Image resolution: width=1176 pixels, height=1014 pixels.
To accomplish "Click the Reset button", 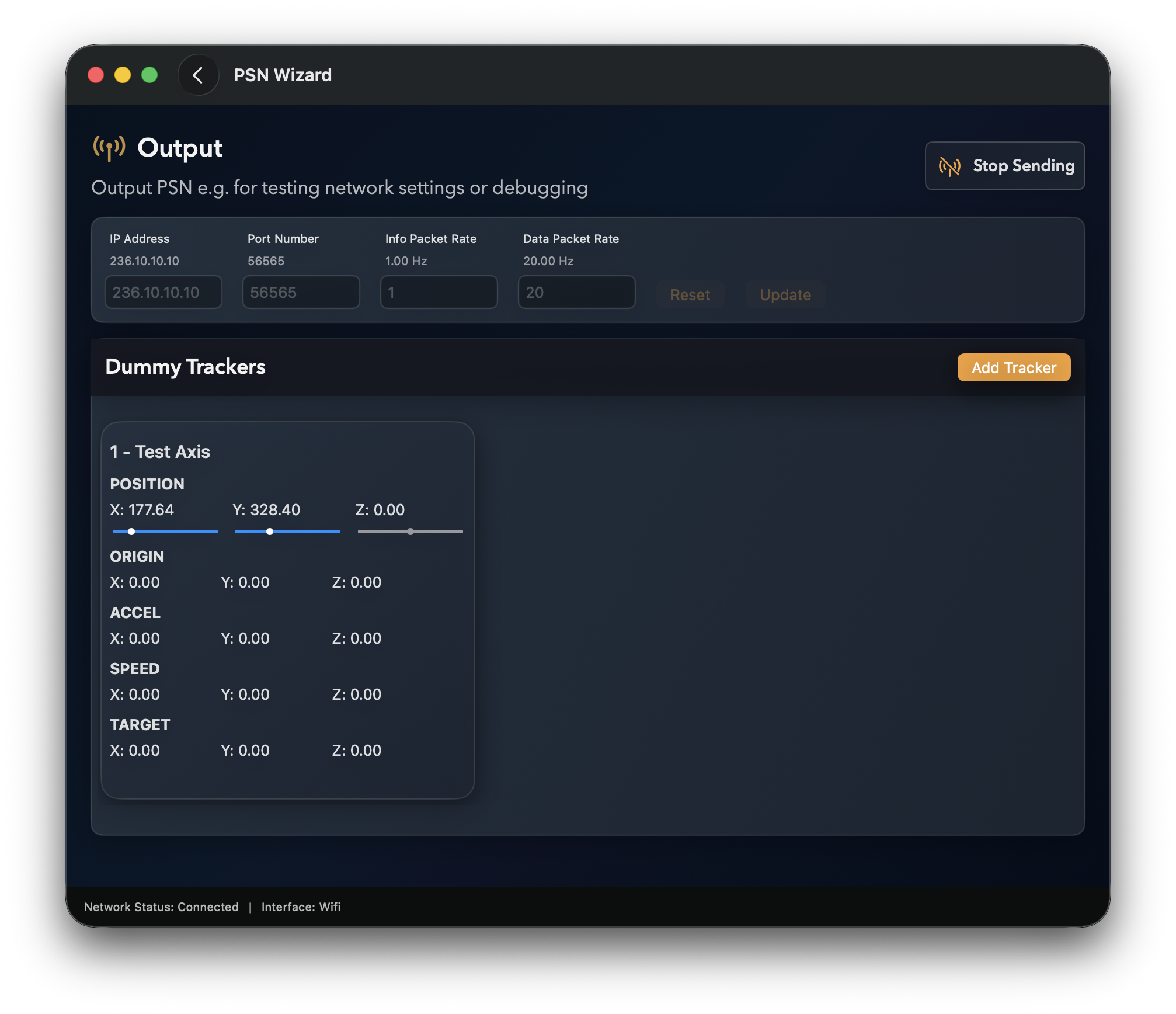I will pos(690,294).
